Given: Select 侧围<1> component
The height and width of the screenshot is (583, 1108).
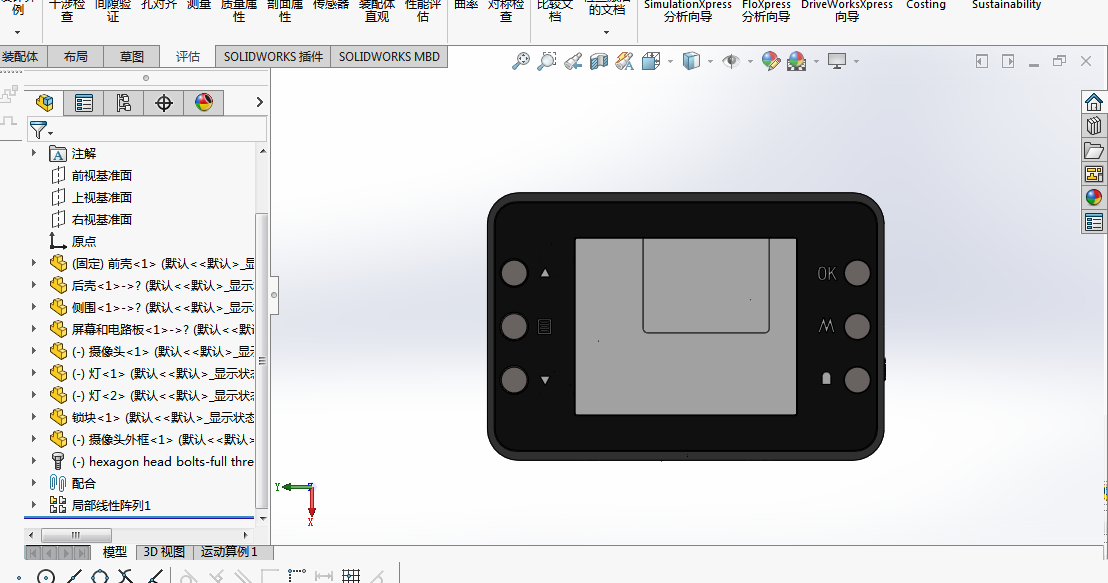Looking at the screenshot, I should tap(152, 307).
